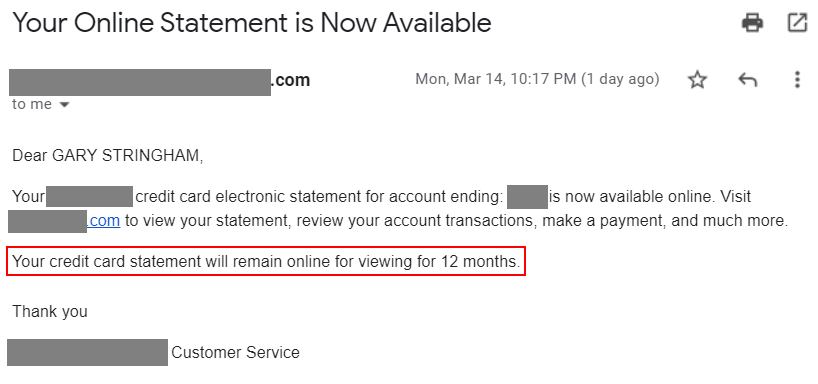Reply using the curved arrow icon

pyautogui.click(x=748, y=80)
